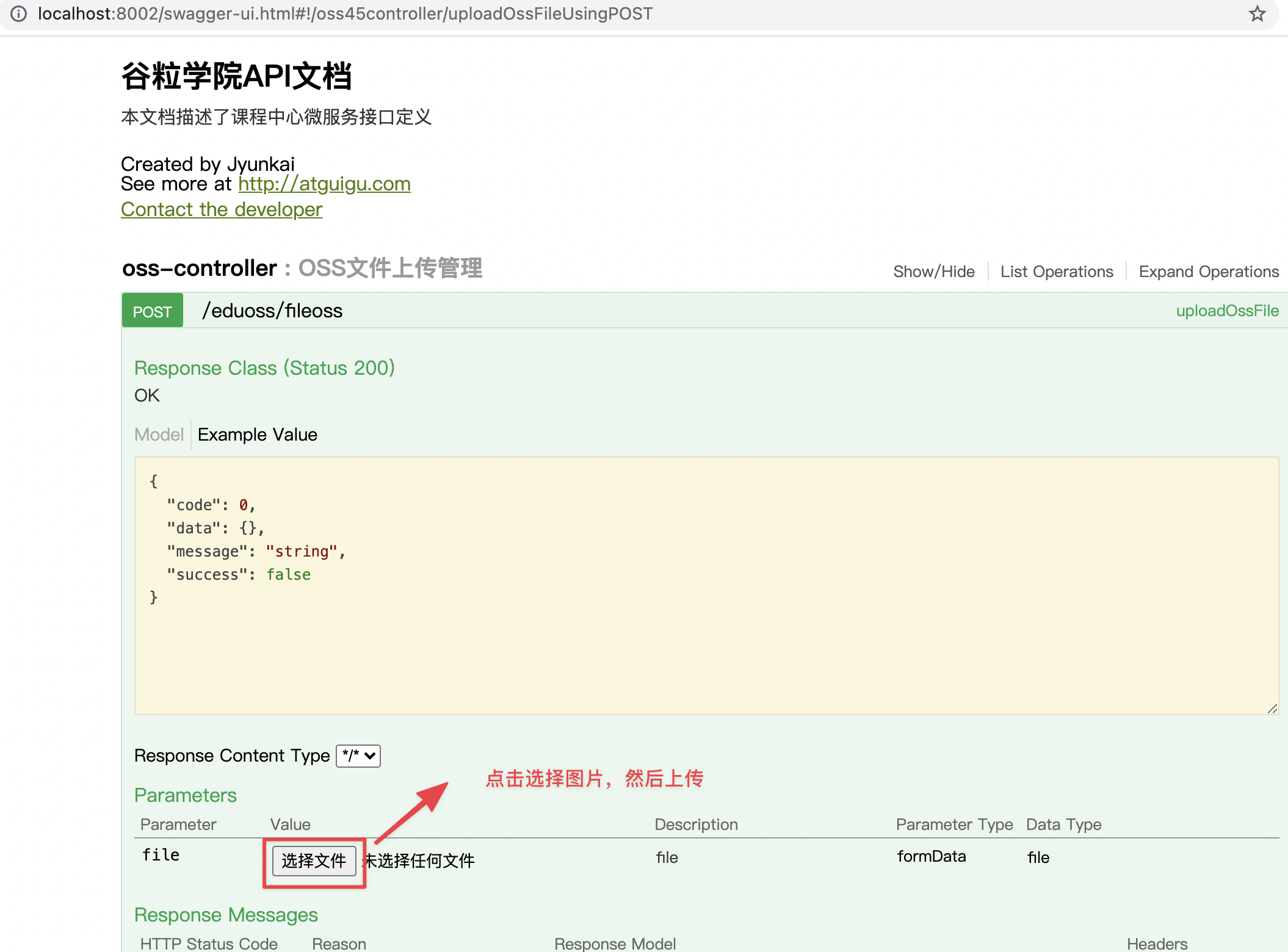Click the browser URL address field
Viewport: 1288px width, 952px height.
coord(345,14)
